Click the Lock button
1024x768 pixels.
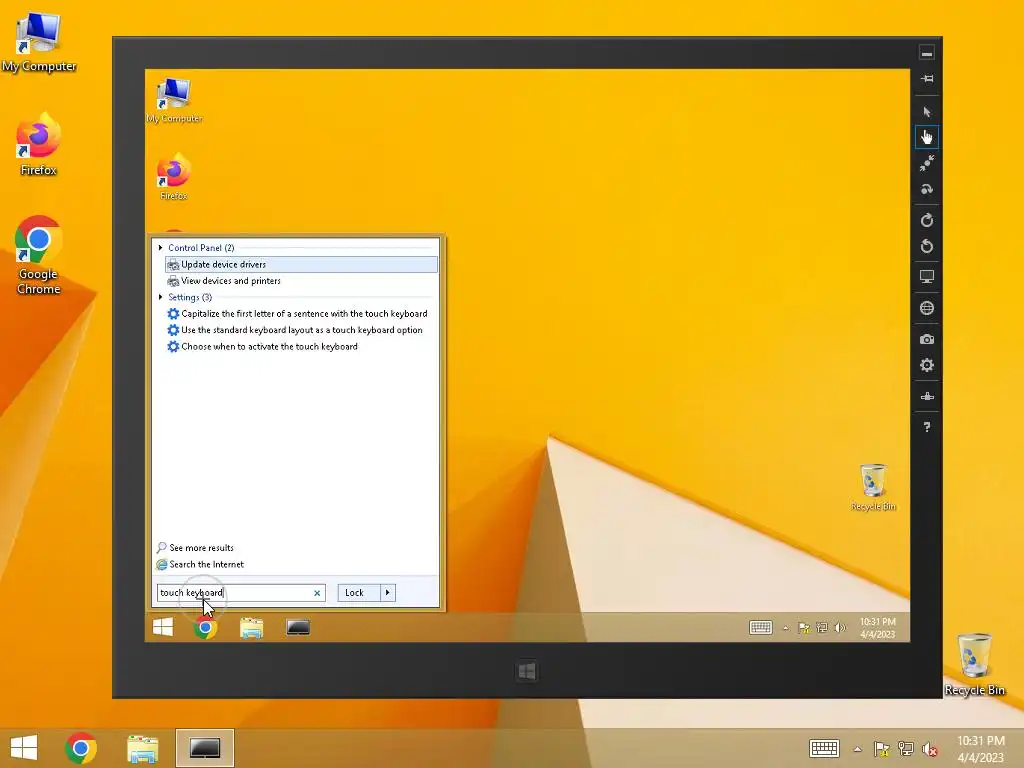click(359, 593)
